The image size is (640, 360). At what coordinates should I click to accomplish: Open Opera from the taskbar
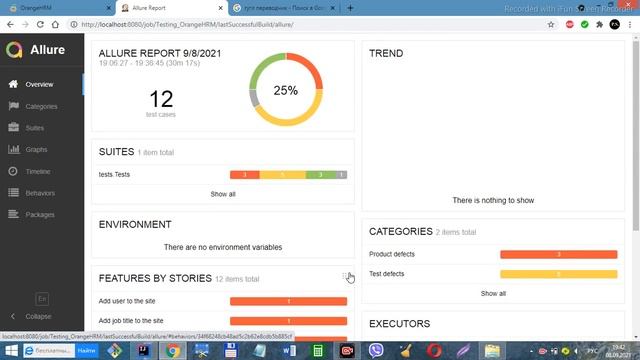click(434, 351)
